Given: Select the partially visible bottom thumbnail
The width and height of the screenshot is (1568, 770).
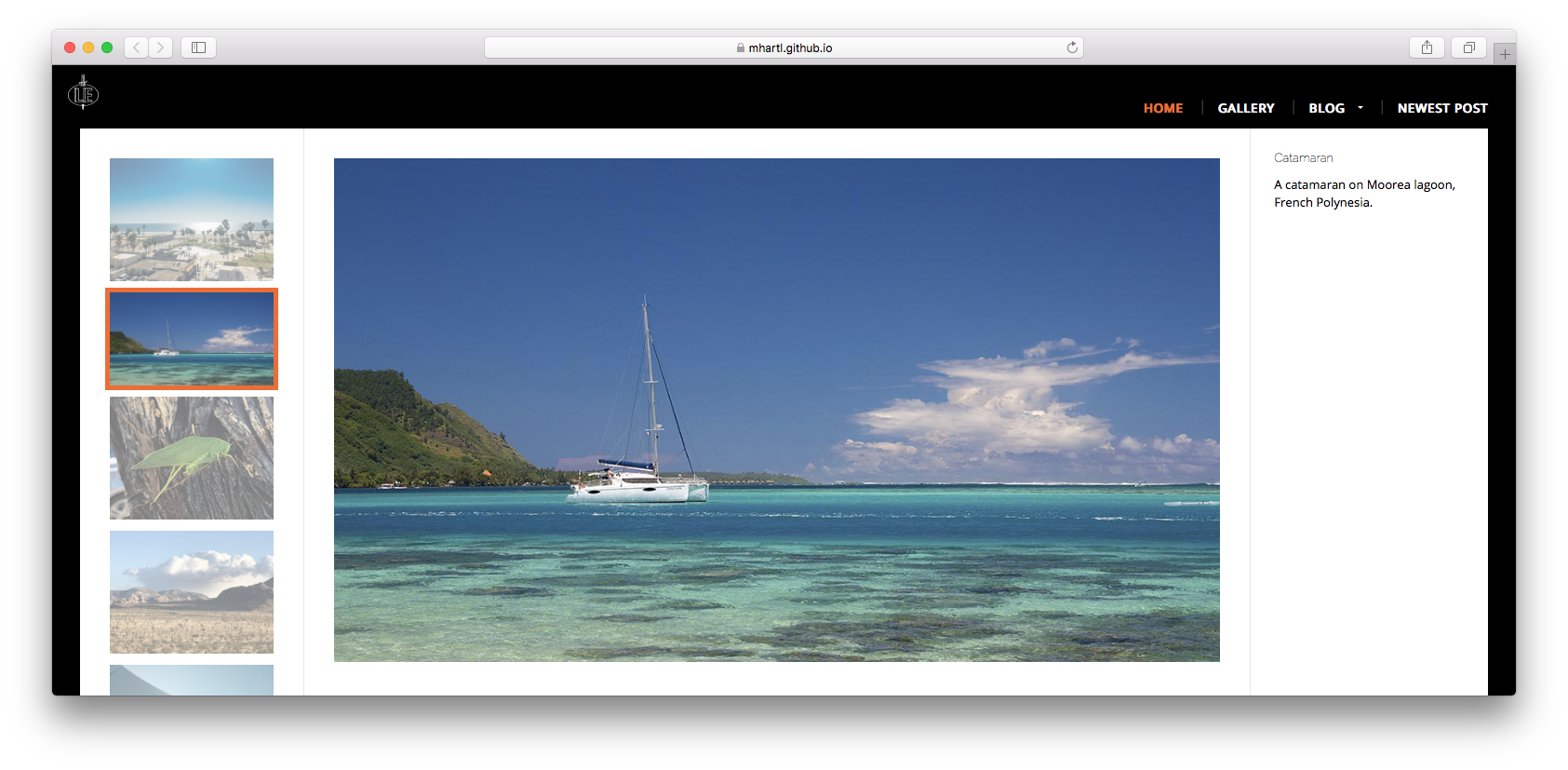Looking at the screenshot, I should (x=192, y=680).
